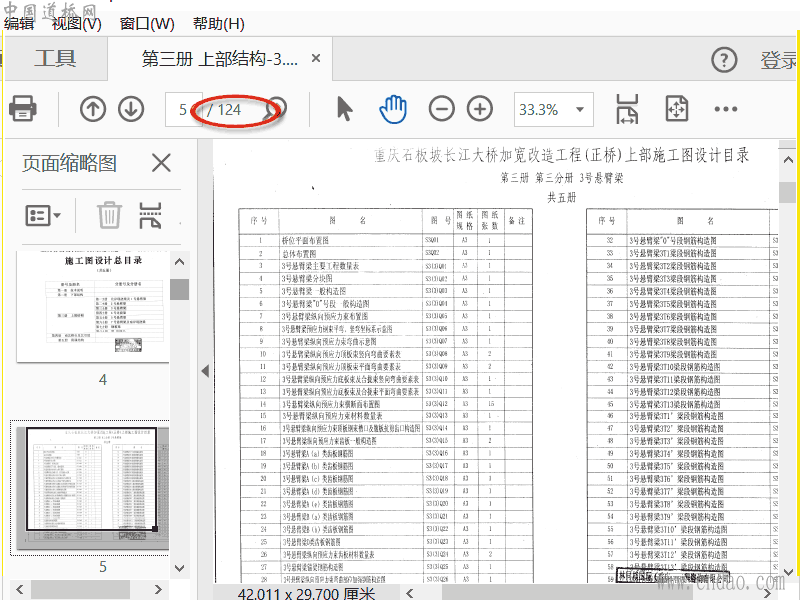Click thumbnail panel scroll up arrow
This screenshot has height=600, width=800.
(180, 262)
